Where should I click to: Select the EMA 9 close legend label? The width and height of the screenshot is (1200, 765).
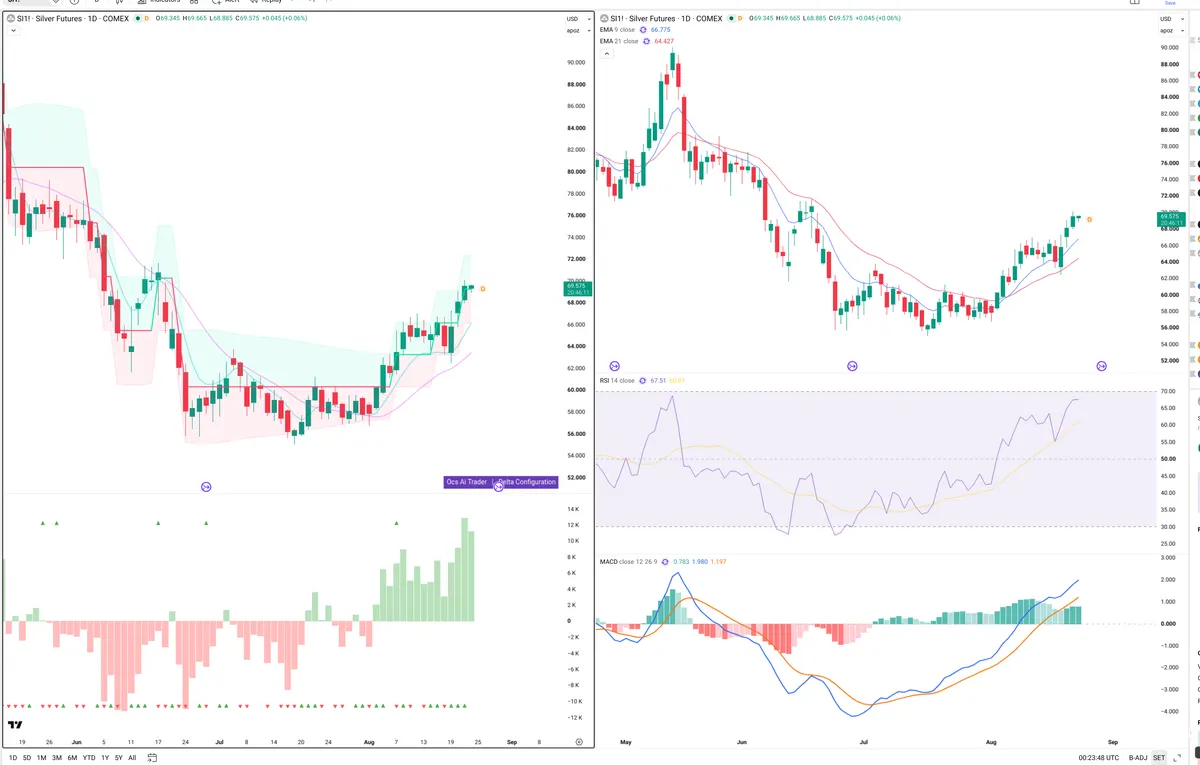tap(617, 30)
